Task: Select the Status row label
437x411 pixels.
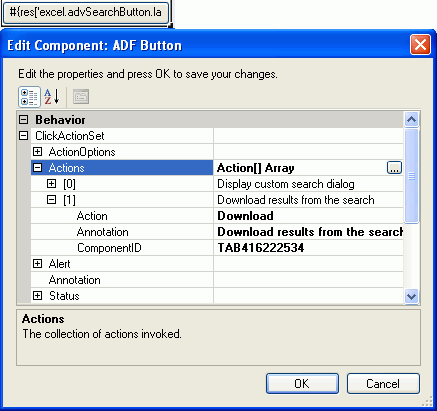Action: click(x=64, y=296)
